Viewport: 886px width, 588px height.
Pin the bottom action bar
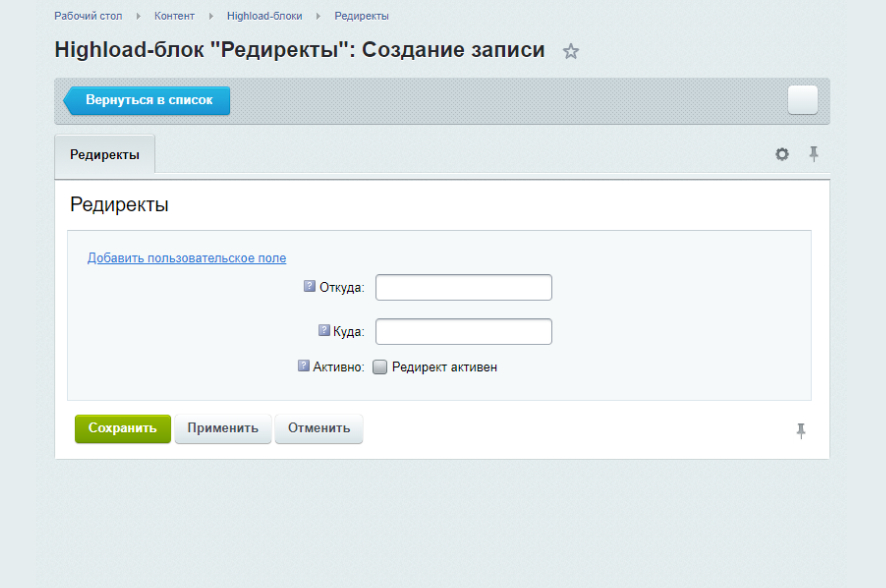point(801,429)
